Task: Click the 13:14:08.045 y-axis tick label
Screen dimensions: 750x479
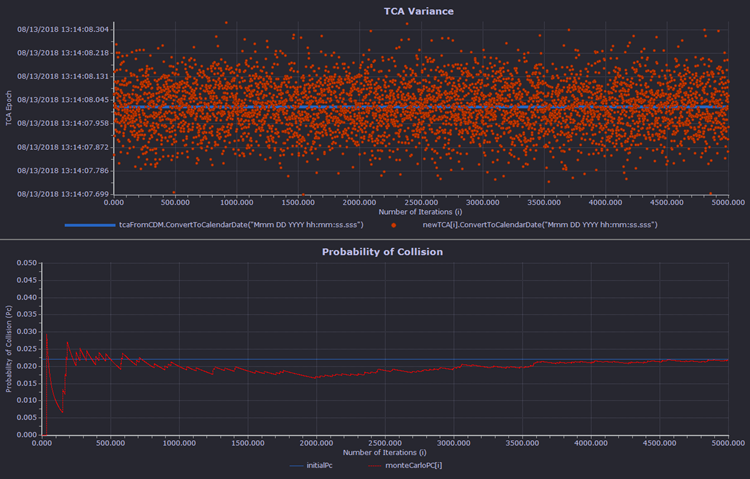Action: 63,100
